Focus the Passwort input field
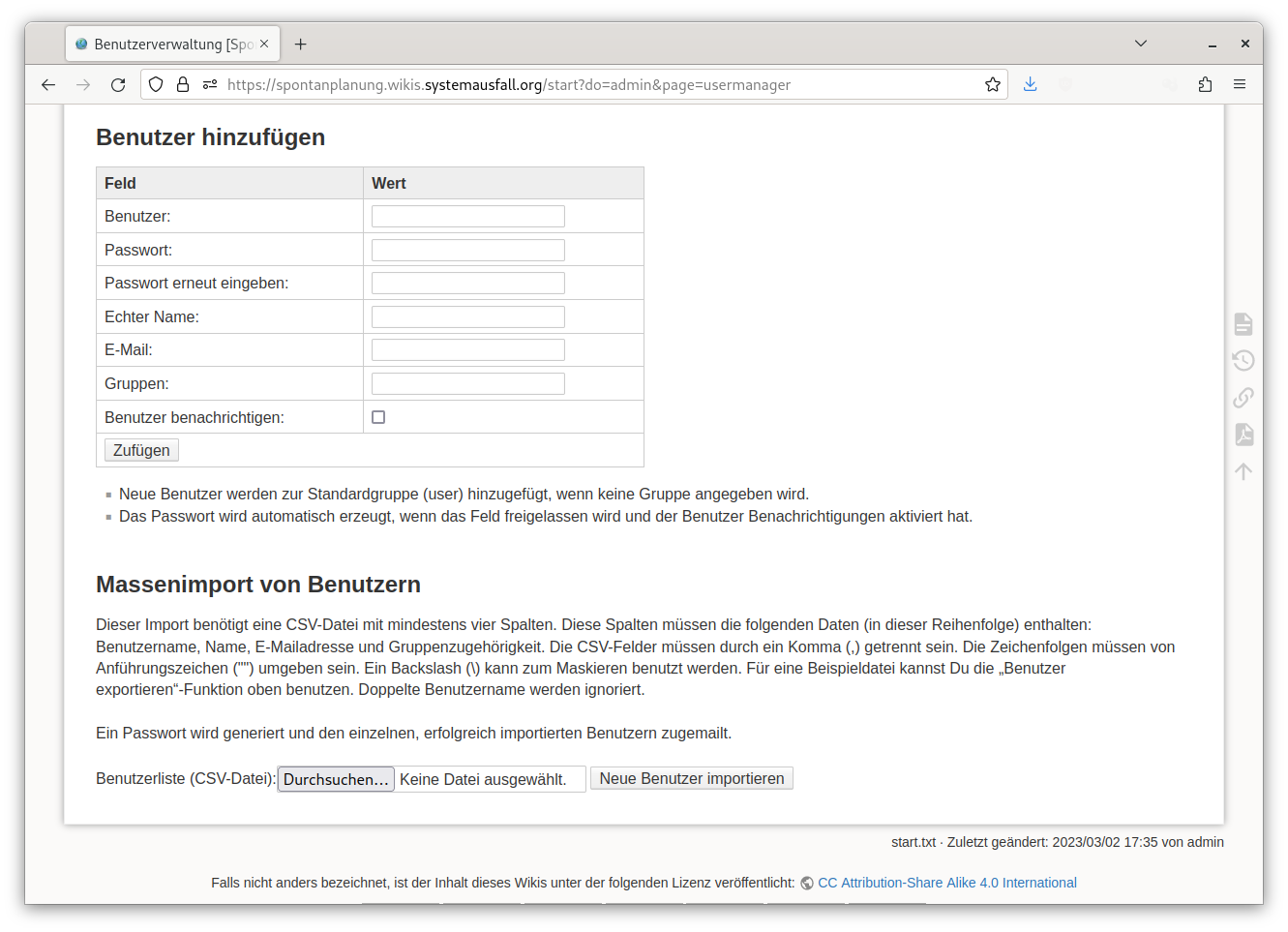This screenshot has width=1288, height=932. point(468,250)
